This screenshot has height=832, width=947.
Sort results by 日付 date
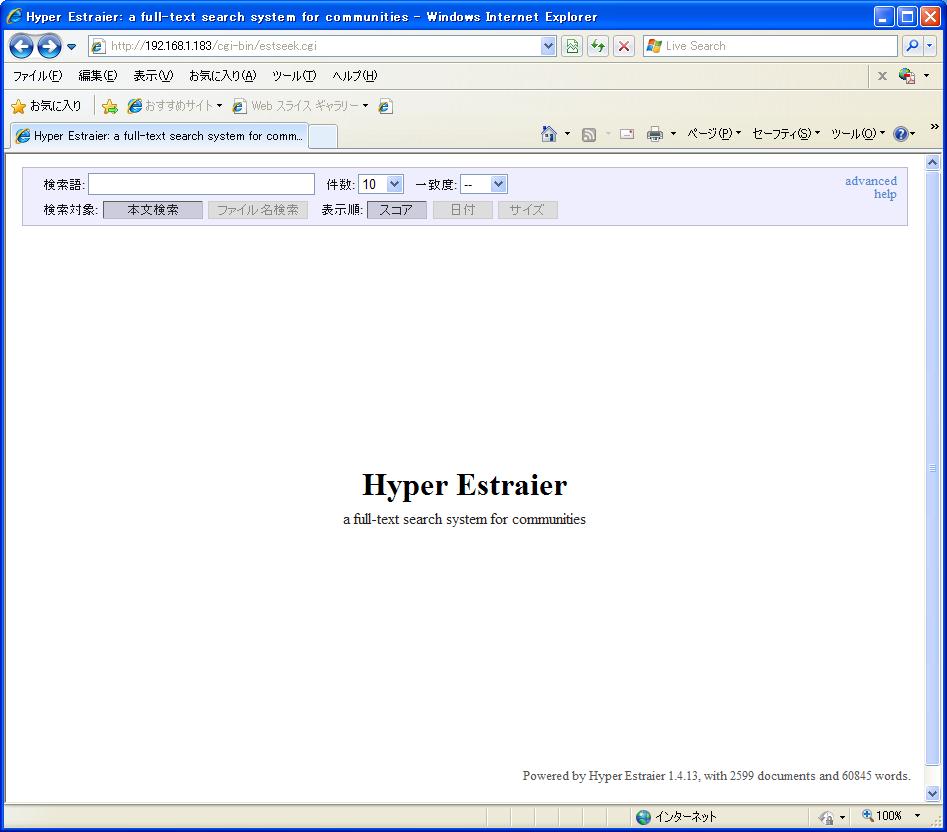coord(463,210)
